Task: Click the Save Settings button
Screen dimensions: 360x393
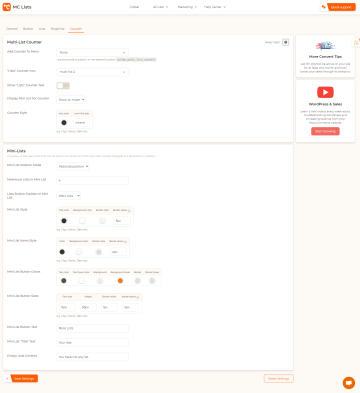Action: (24, 379)
